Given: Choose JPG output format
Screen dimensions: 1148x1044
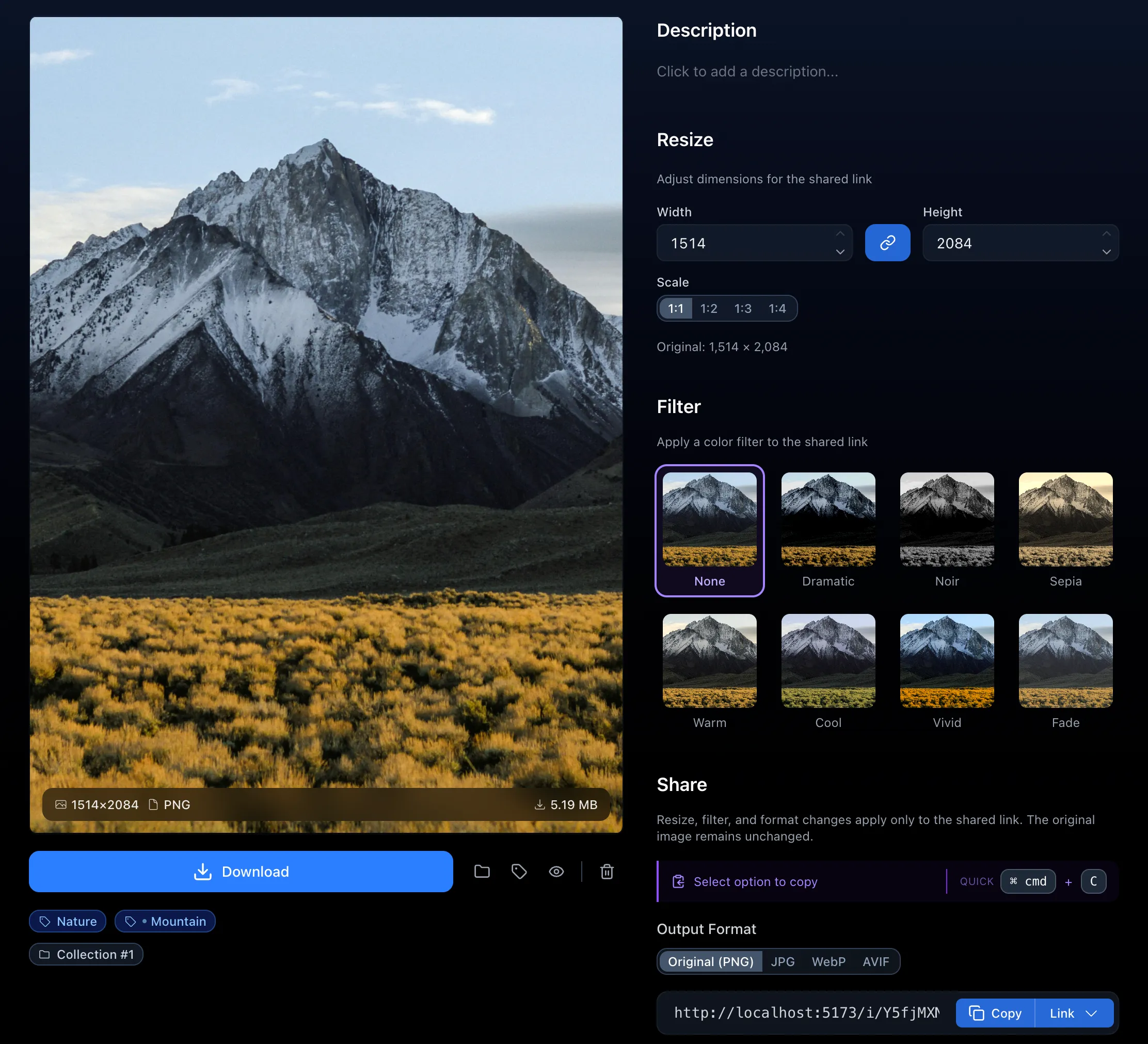Looking at the screenshot, I should pyautogui.click(x=783, y=962).
